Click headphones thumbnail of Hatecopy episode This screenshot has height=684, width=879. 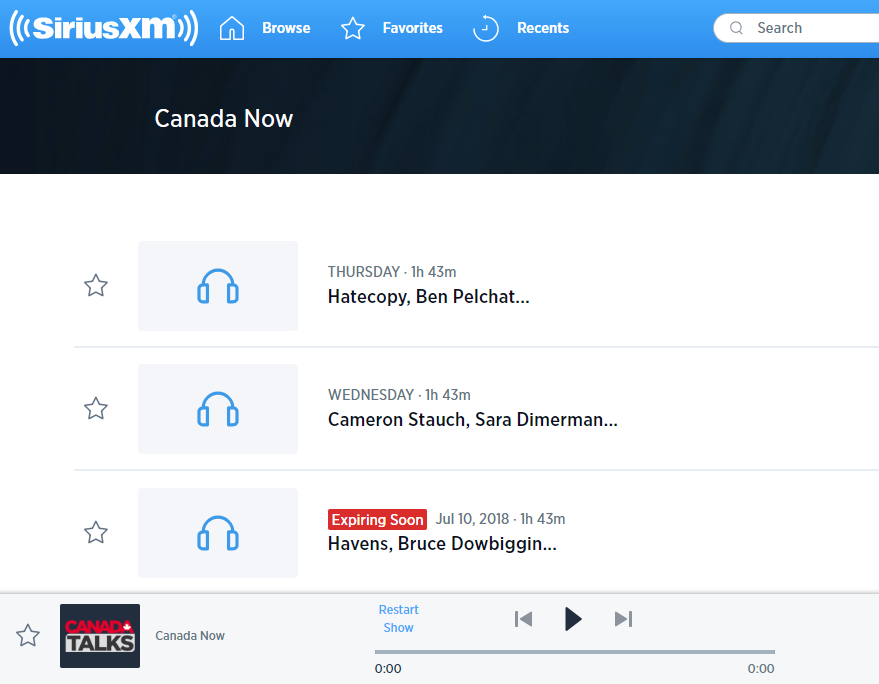(218, 286)
